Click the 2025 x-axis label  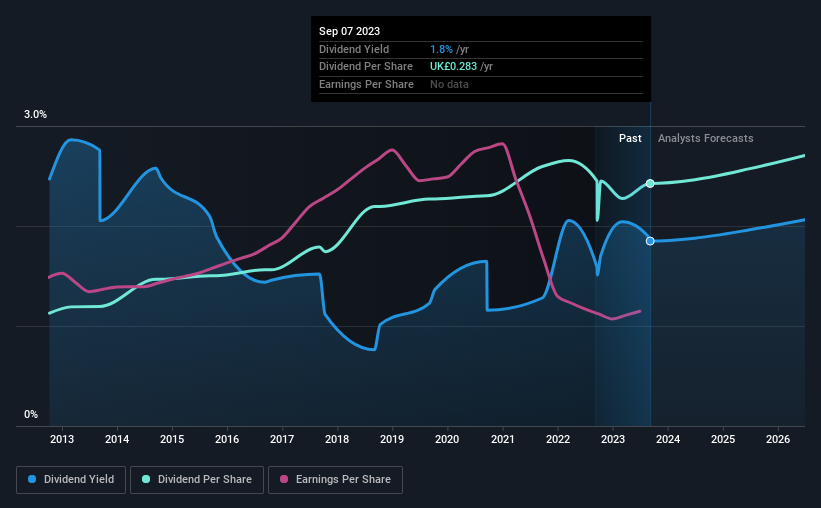[x=723, y=439]
